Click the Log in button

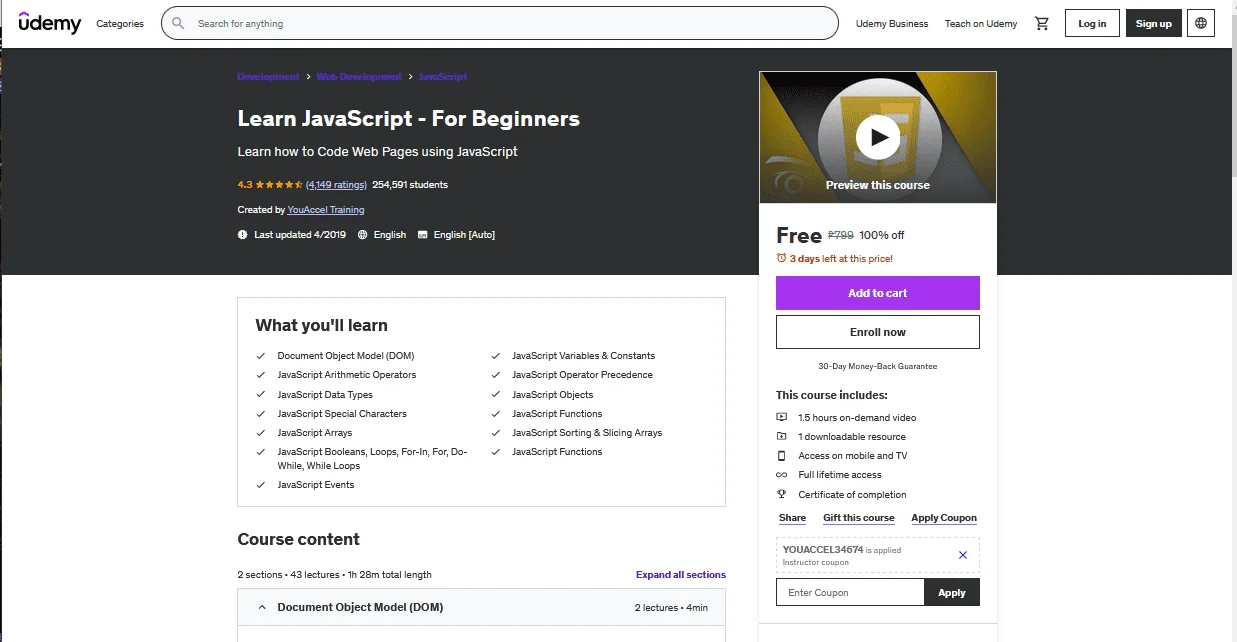point(1092,23)
